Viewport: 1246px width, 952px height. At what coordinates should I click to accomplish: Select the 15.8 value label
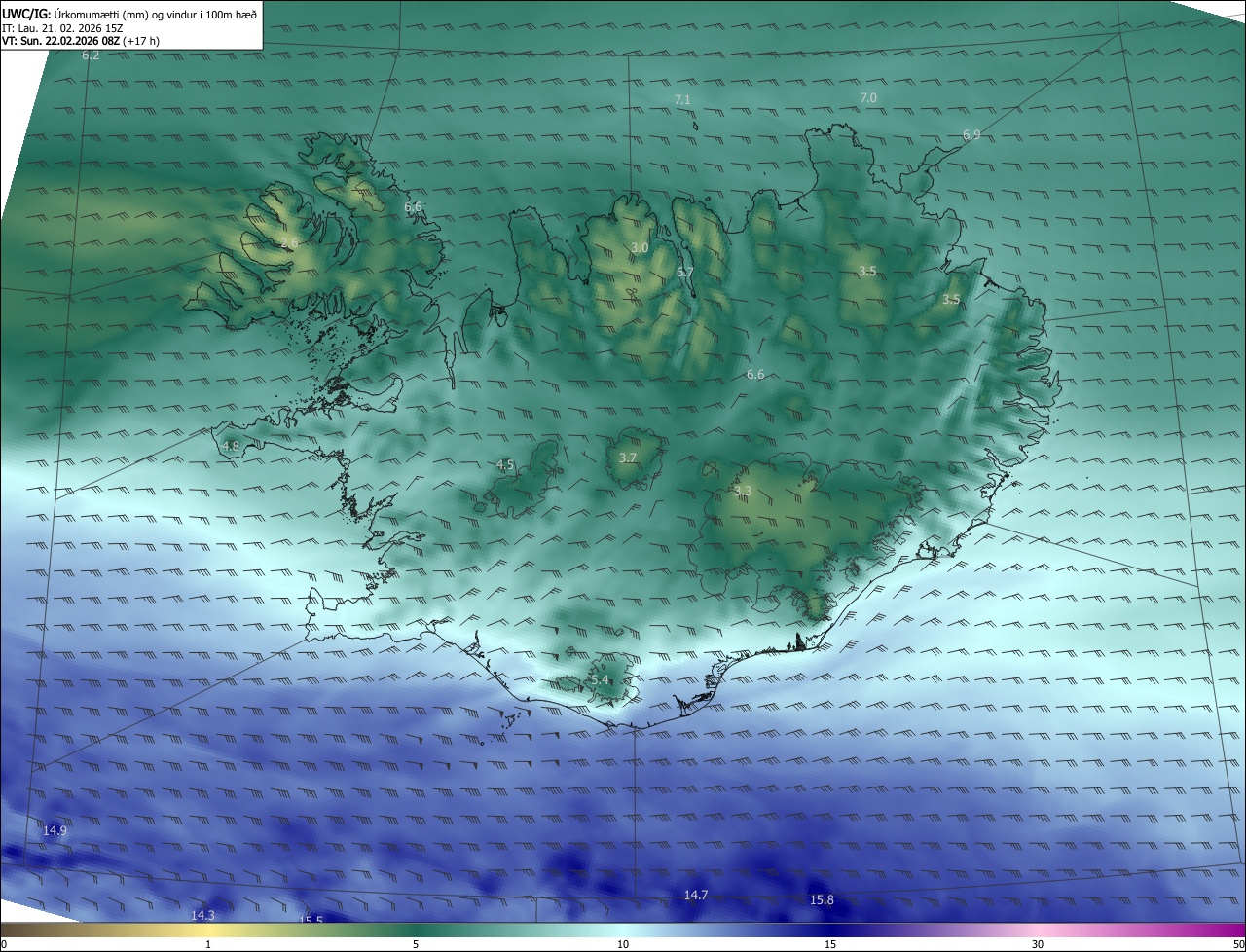pyautogui.click(x=823, y=899)
